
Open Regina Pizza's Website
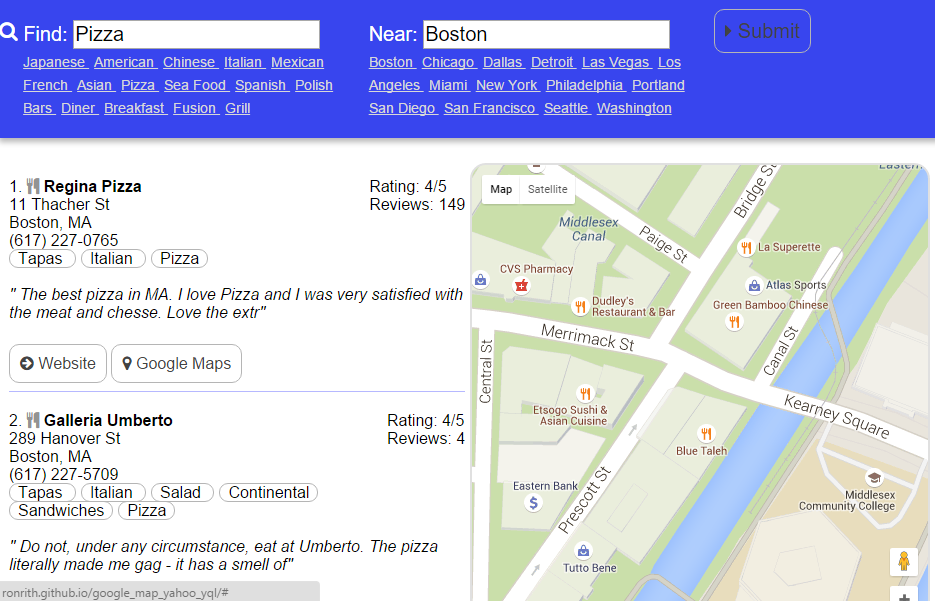[58, 363]
